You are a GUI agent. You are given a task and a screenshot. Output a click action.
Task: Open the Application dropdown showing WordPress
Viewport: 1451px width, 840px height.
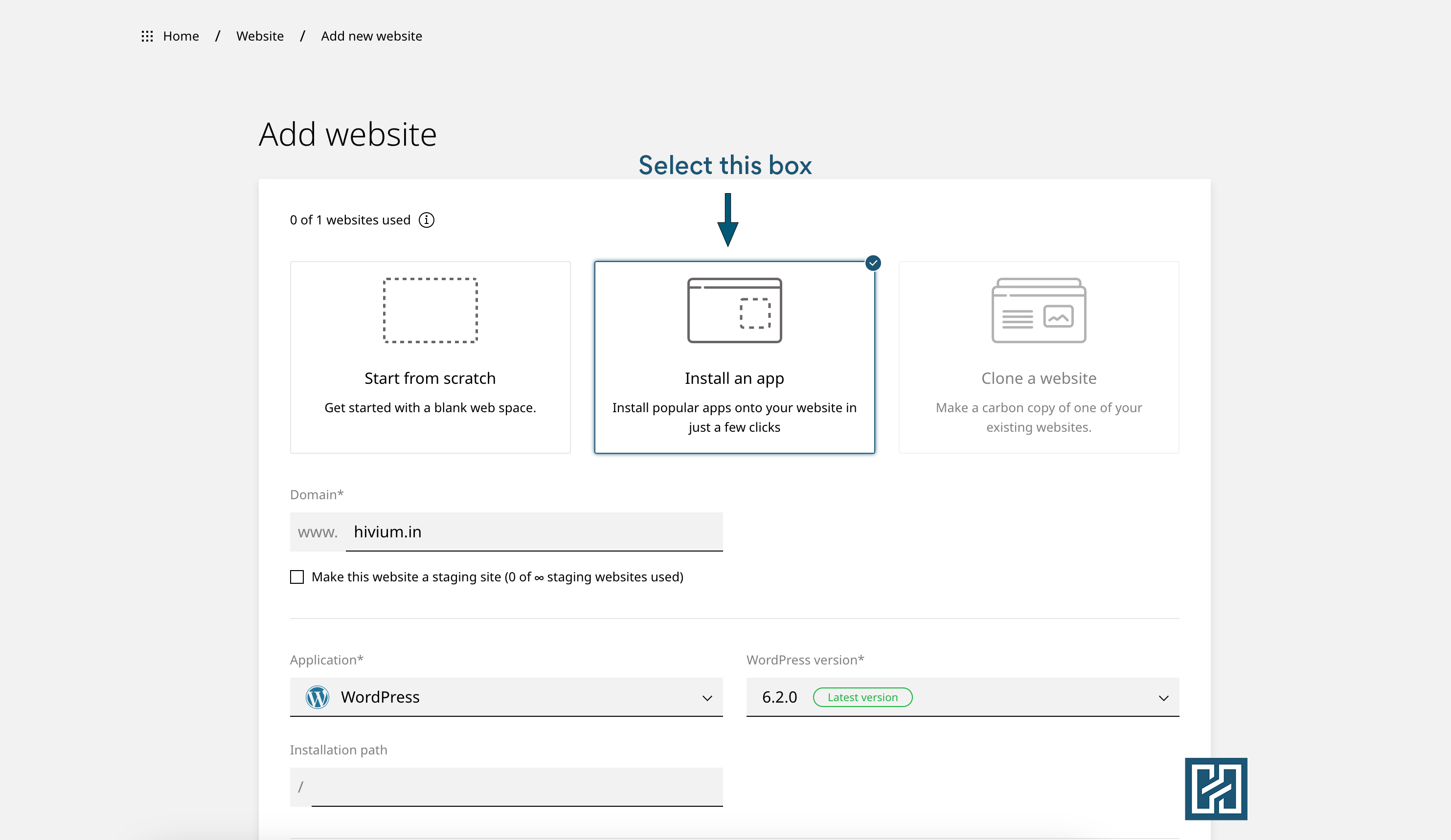506,697
